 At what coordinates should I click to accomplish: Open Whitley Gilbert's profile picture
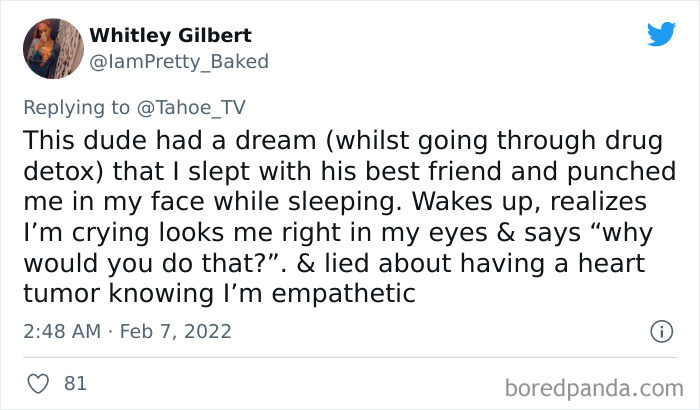tap(52, 48)
